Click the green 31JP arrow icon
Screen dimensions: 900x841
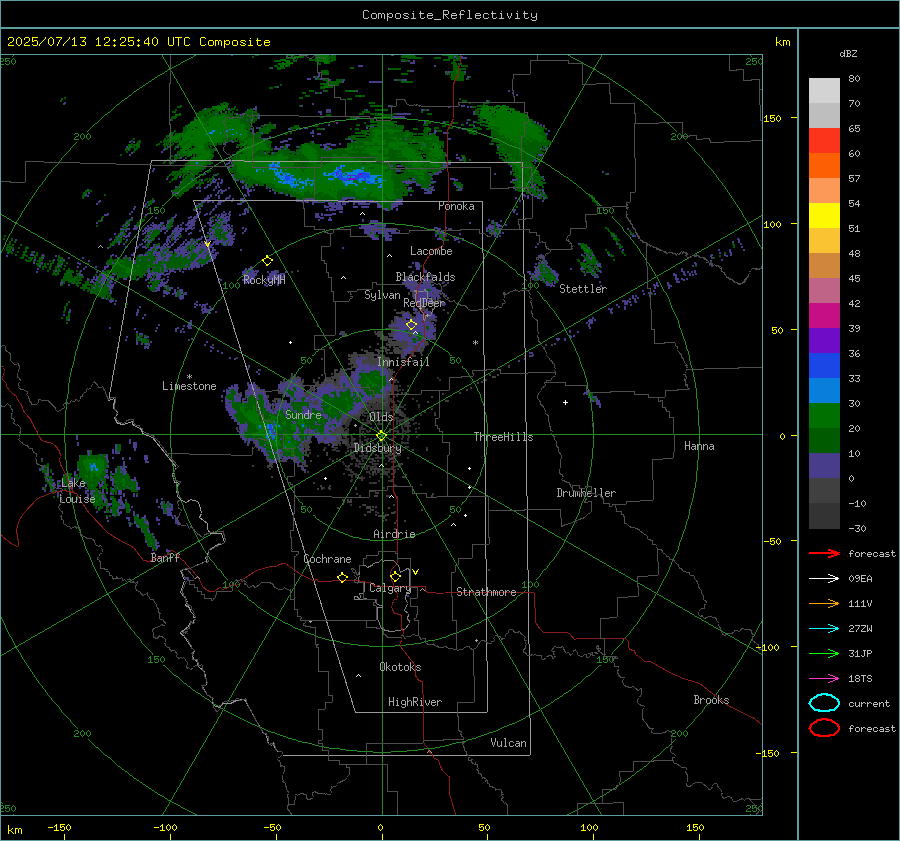(824, 653)
